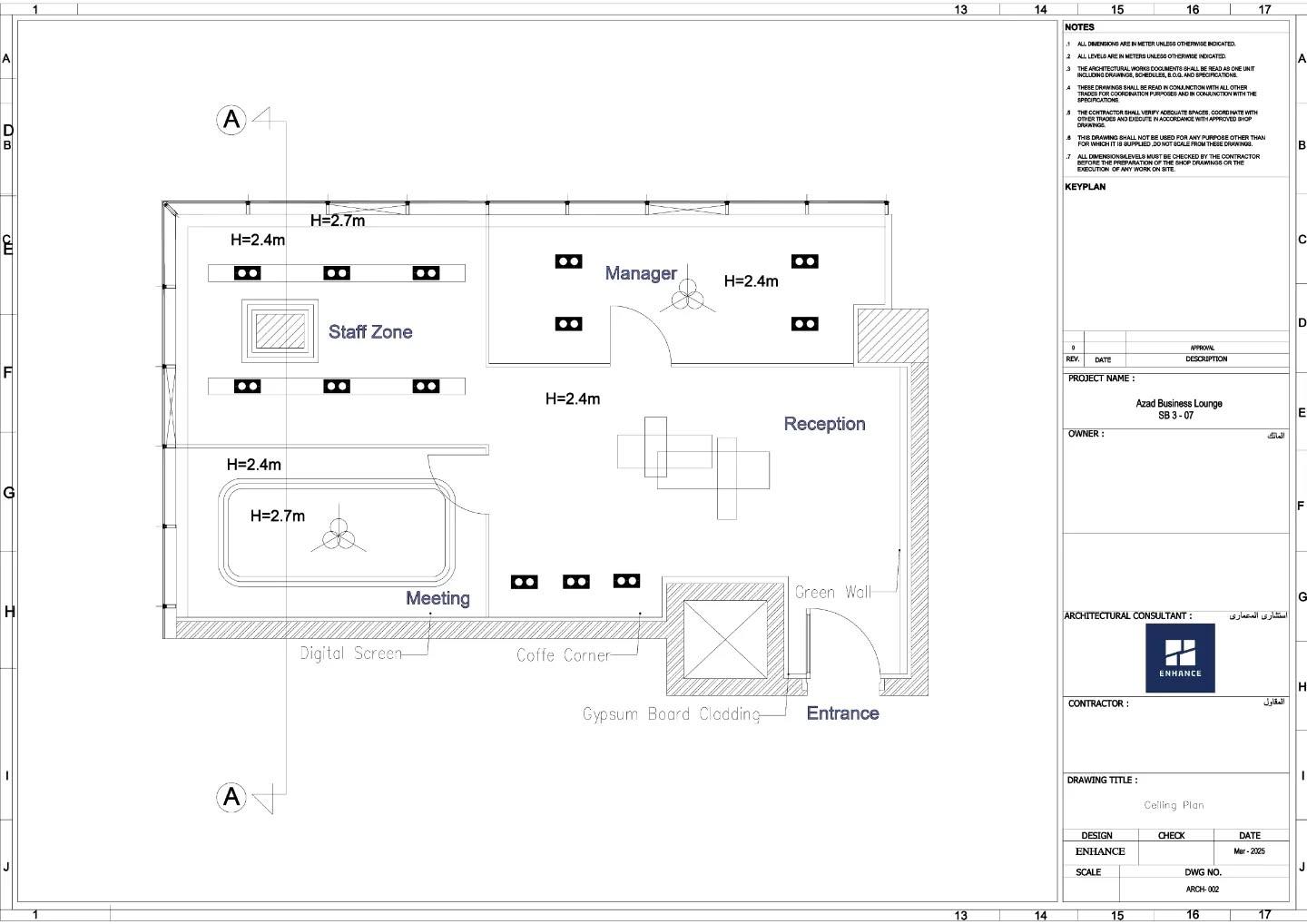The image size is (1307, 924).
Task: Click the Reception room label
Action: pos(824,424)
